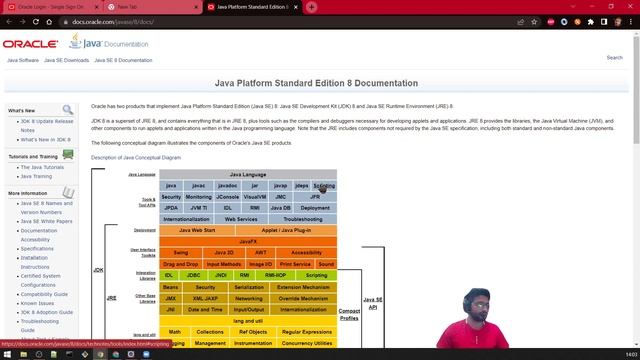Open Java SE White Papers link
Image resolution: width=640 pixels, height=360 pixels.
46,221
